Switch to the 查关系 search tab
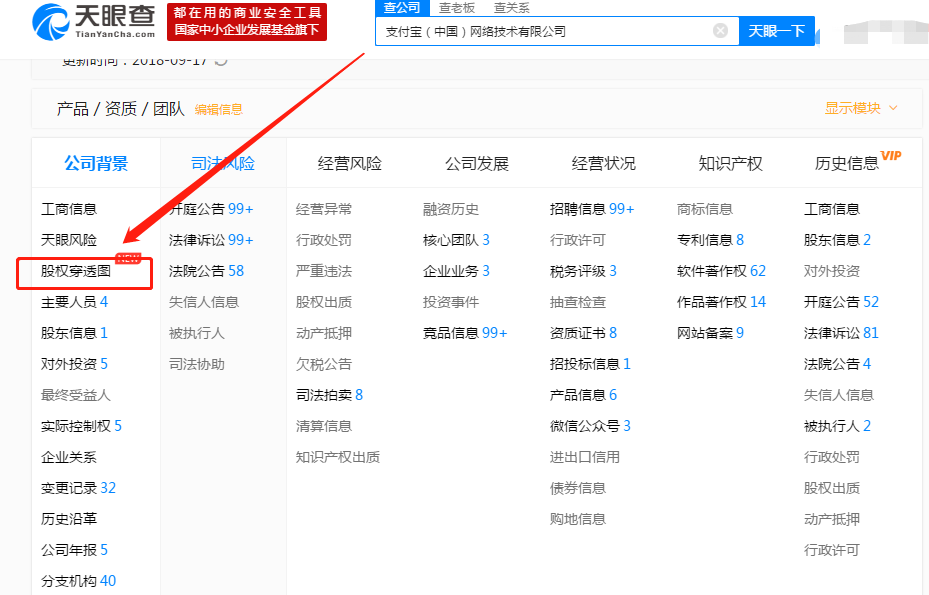 tap(511, 8)
